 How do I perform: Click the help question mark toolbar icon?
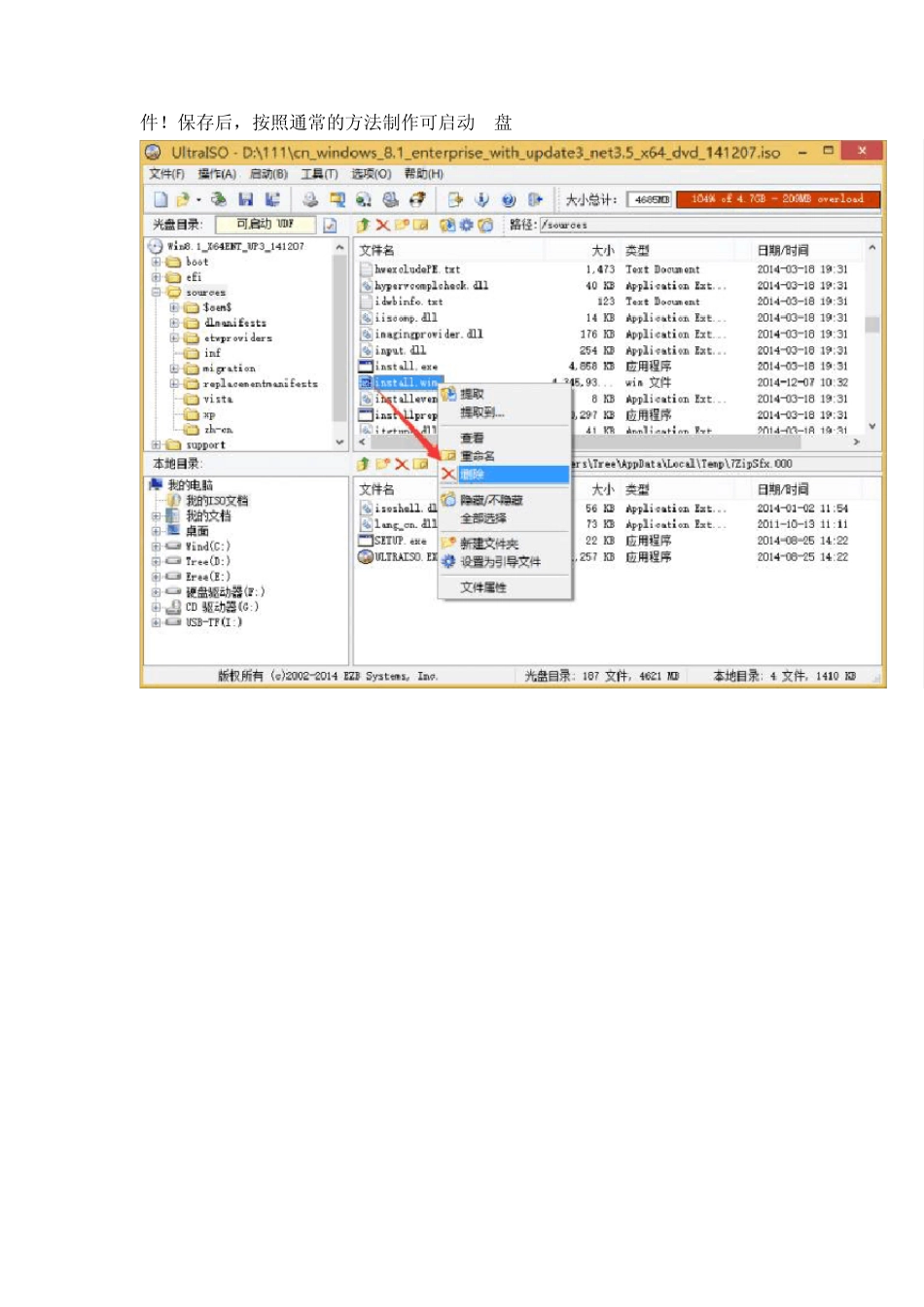click(508, 199)
